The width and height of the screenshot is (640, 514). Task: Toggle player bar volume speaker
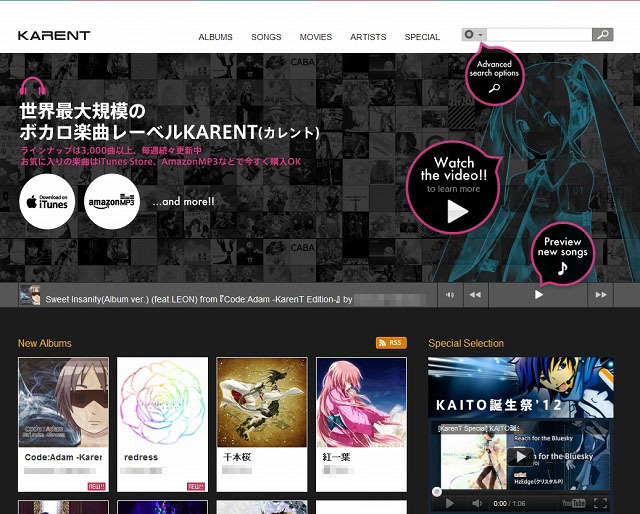coord(450,295)
